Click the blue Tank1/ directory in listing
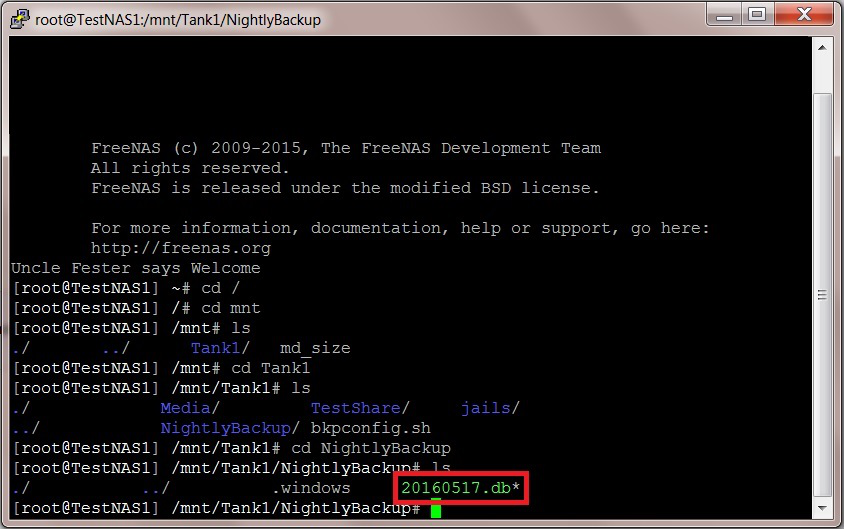 pos(215,348)
